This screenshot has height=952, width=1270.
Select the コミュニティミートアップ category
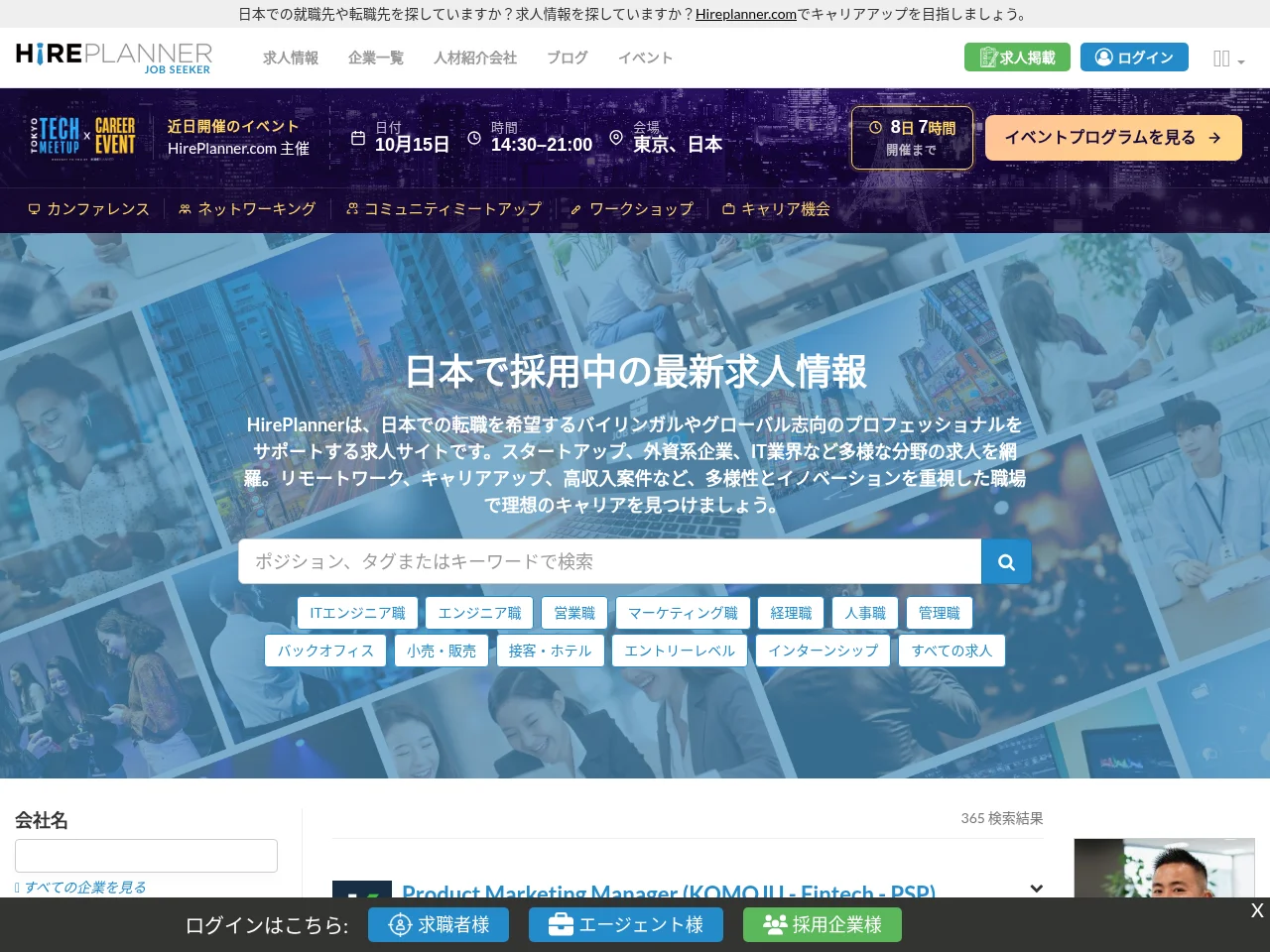[x=444, y=209]
